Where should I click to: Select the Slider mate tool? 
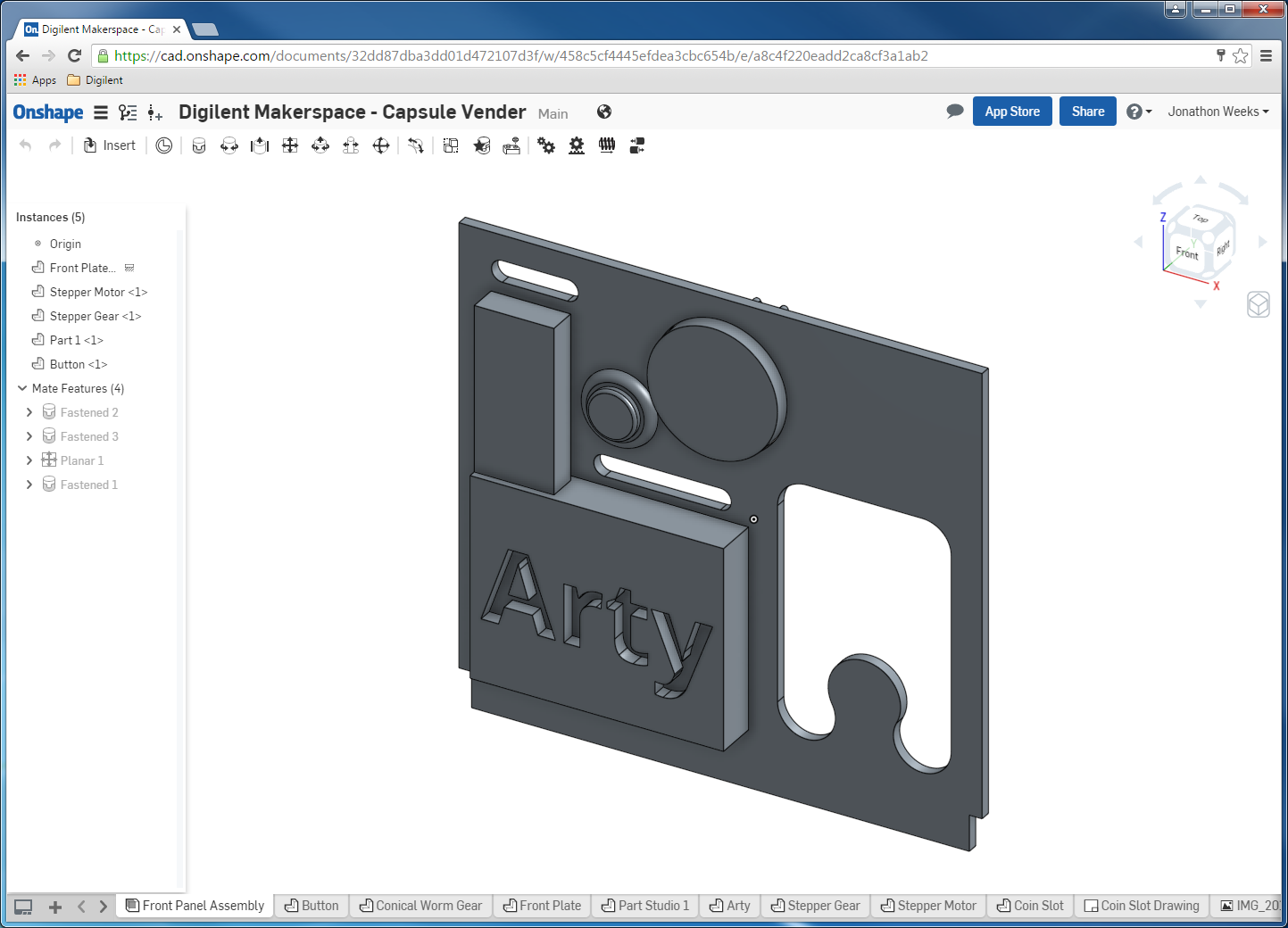(260, 145)
